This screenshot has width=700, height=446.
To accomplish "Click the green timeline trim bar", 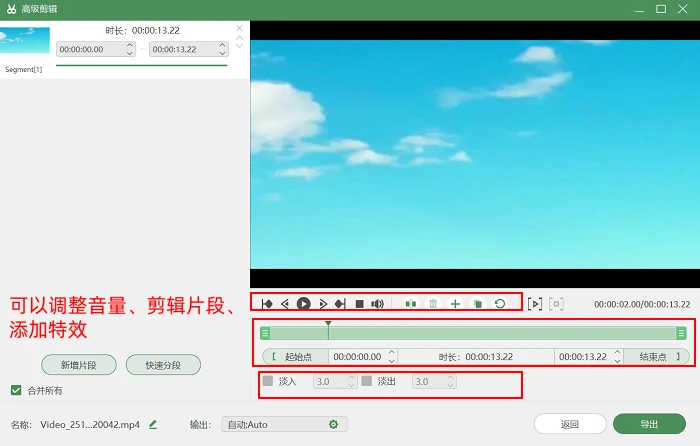I will [x=473, y=333].
